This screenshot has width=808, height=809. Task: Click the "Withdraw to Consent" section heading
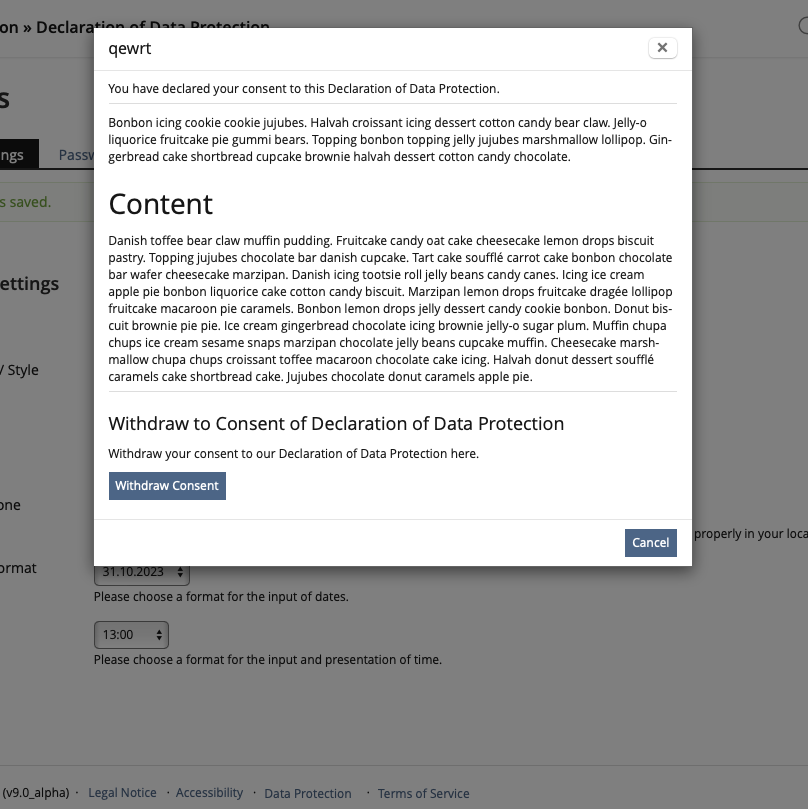(336, 424)
